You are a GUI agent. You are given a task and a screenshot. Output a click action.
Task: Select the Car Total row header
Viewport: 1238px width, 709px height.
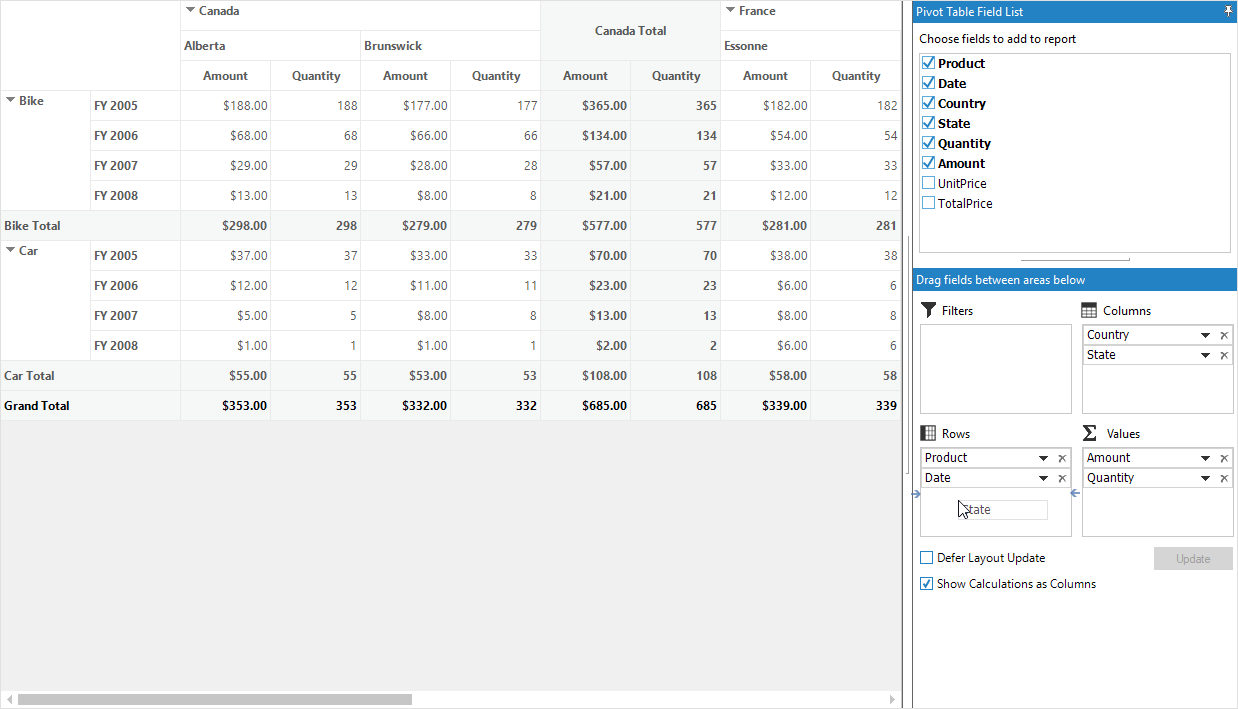[90, 376]
